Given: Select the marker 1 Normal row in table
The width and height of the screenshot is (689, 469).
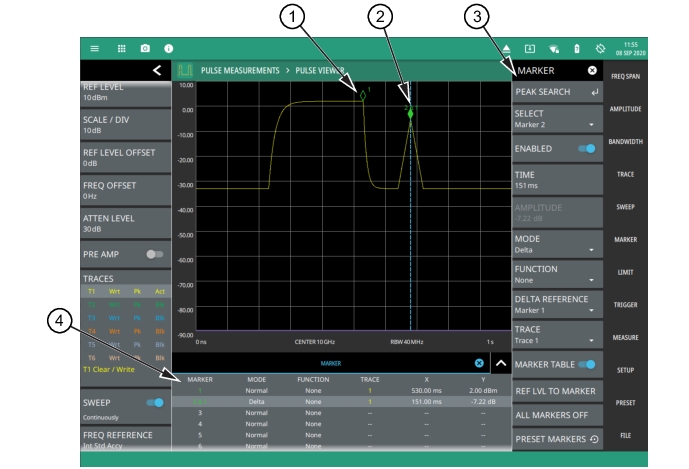Looking at the screenshot, I should click(341, 390).
